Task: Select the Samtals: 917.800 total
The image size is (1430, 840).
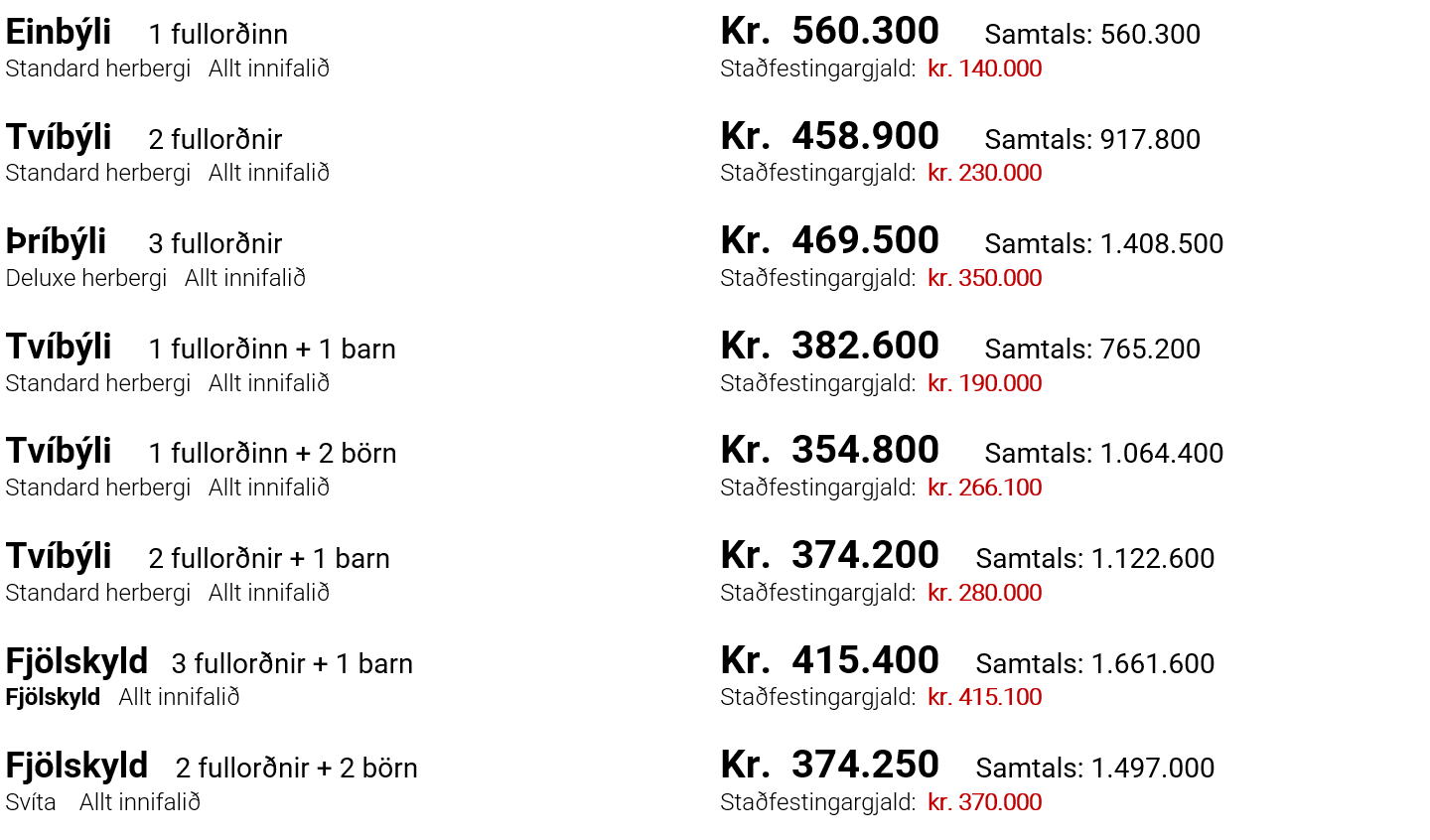Action: 1092,139
